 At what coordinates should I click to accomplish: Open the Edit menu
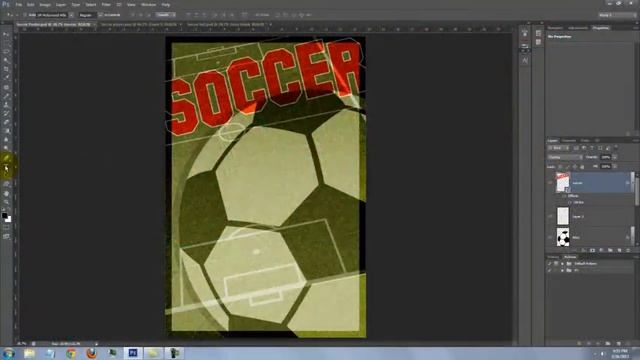tap(31, 4)
